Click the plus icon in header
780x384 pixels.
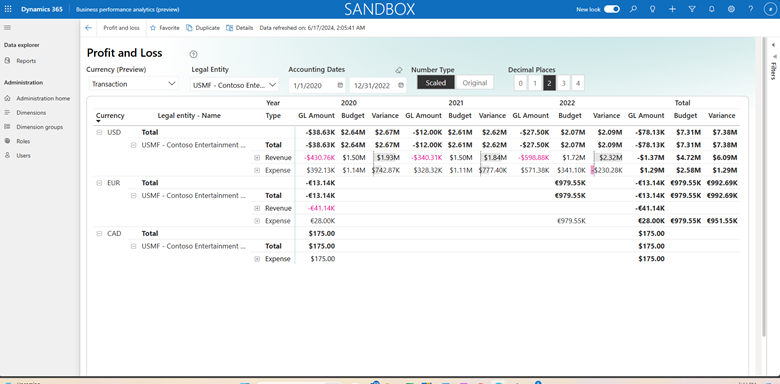673,9
